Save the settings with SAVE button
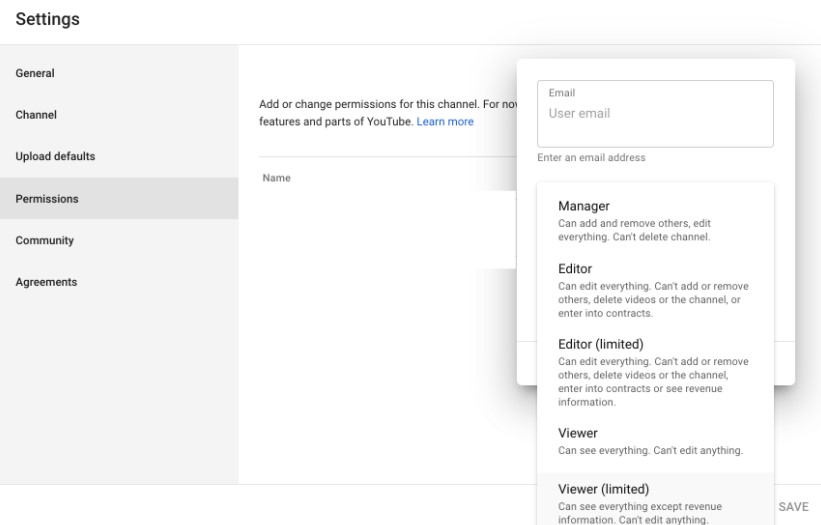The image size is (821, 525). 793,506
